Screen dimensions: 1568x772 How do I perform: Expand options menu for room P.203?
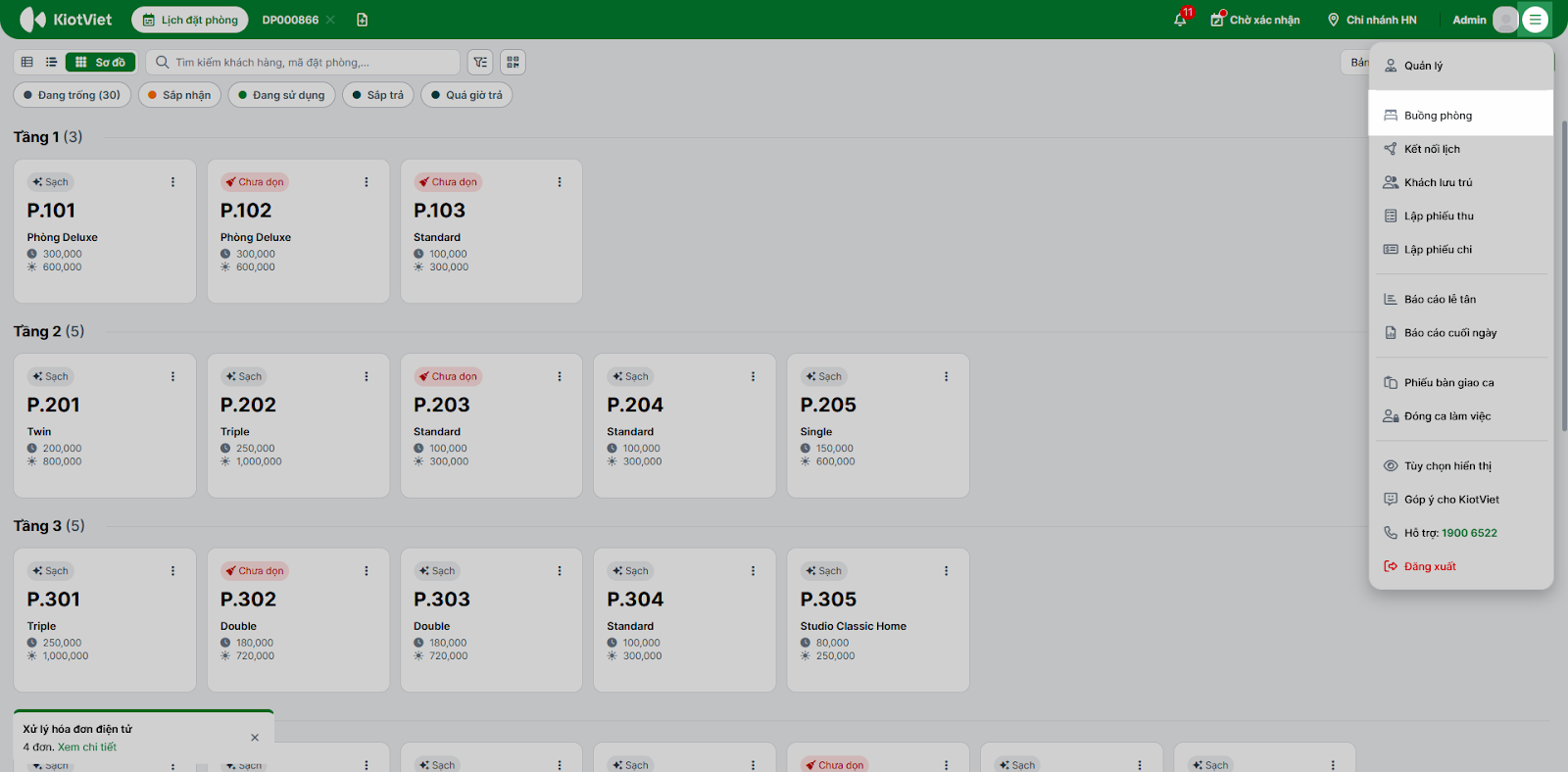click(560, 376)
